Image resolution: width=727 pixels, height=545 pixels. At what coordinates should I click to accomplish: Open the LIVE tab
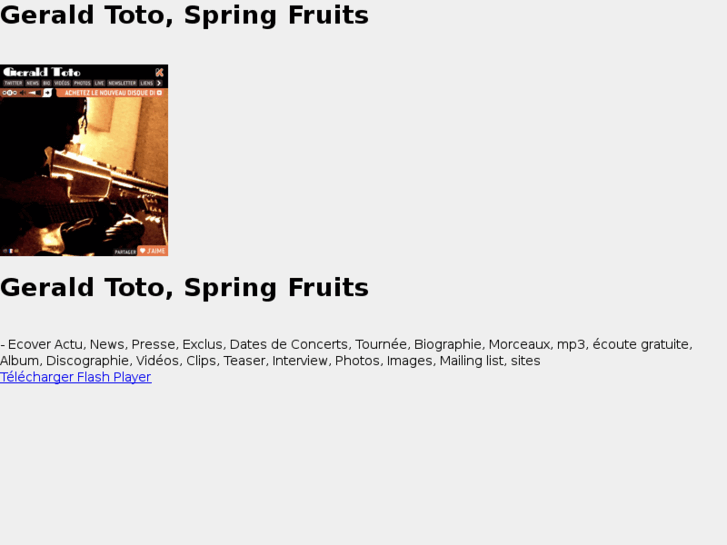point(99,83)
